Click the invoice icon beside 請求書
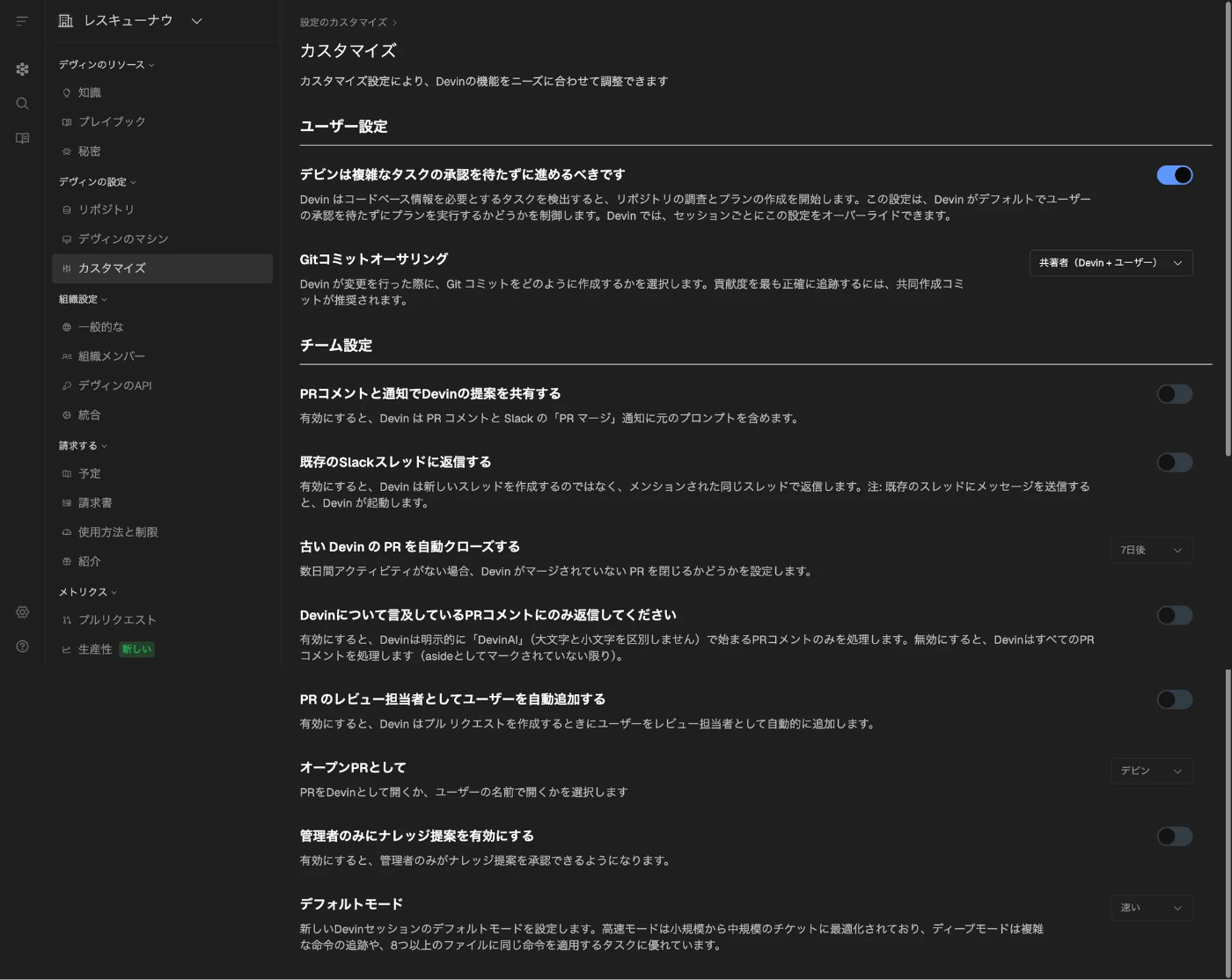The width and height of the screenshot is (1232, 980). click(67, 503)
